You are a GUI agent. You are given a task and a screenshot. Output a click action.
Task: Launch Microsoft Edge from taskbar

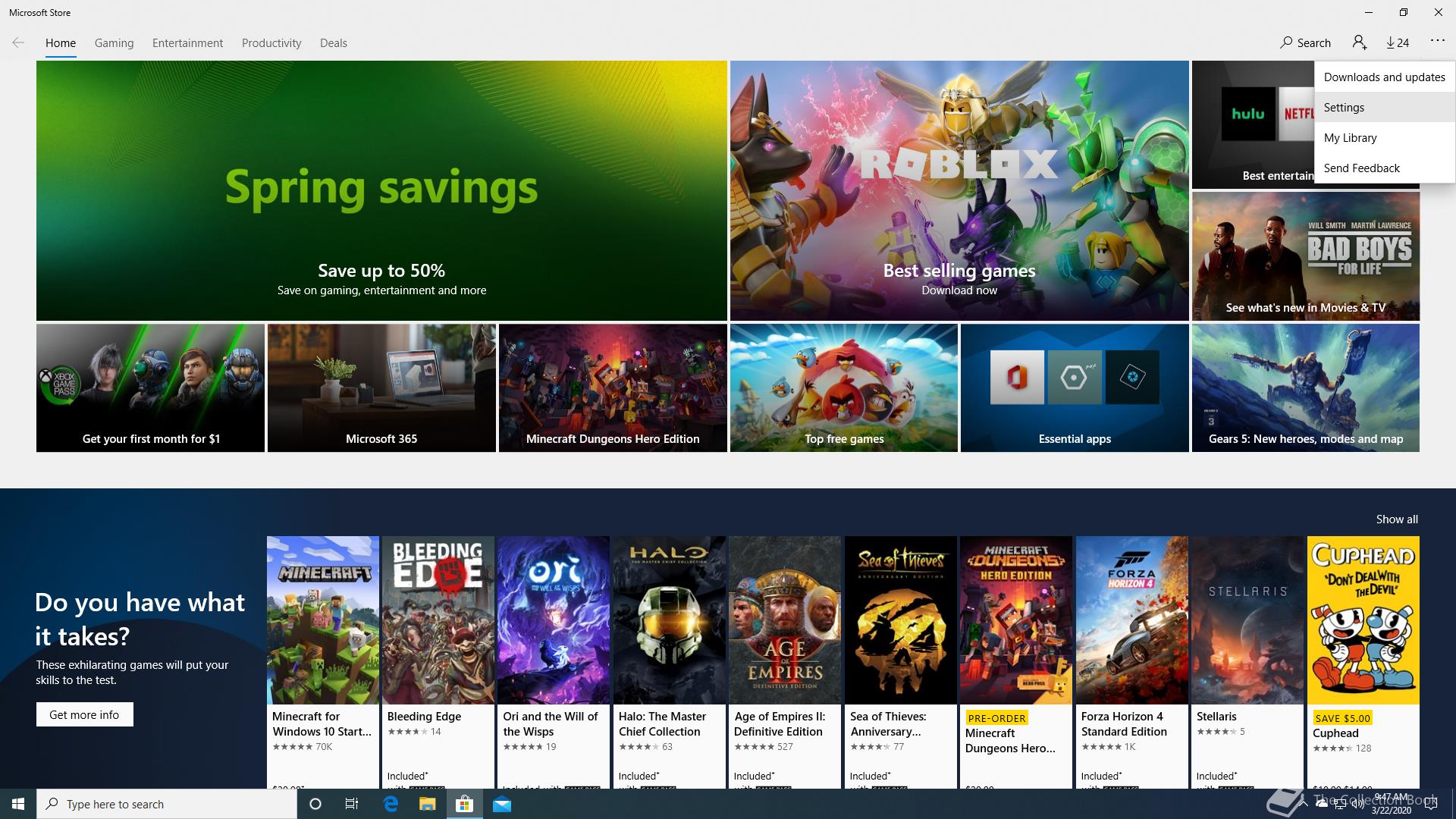coord(391,804)
